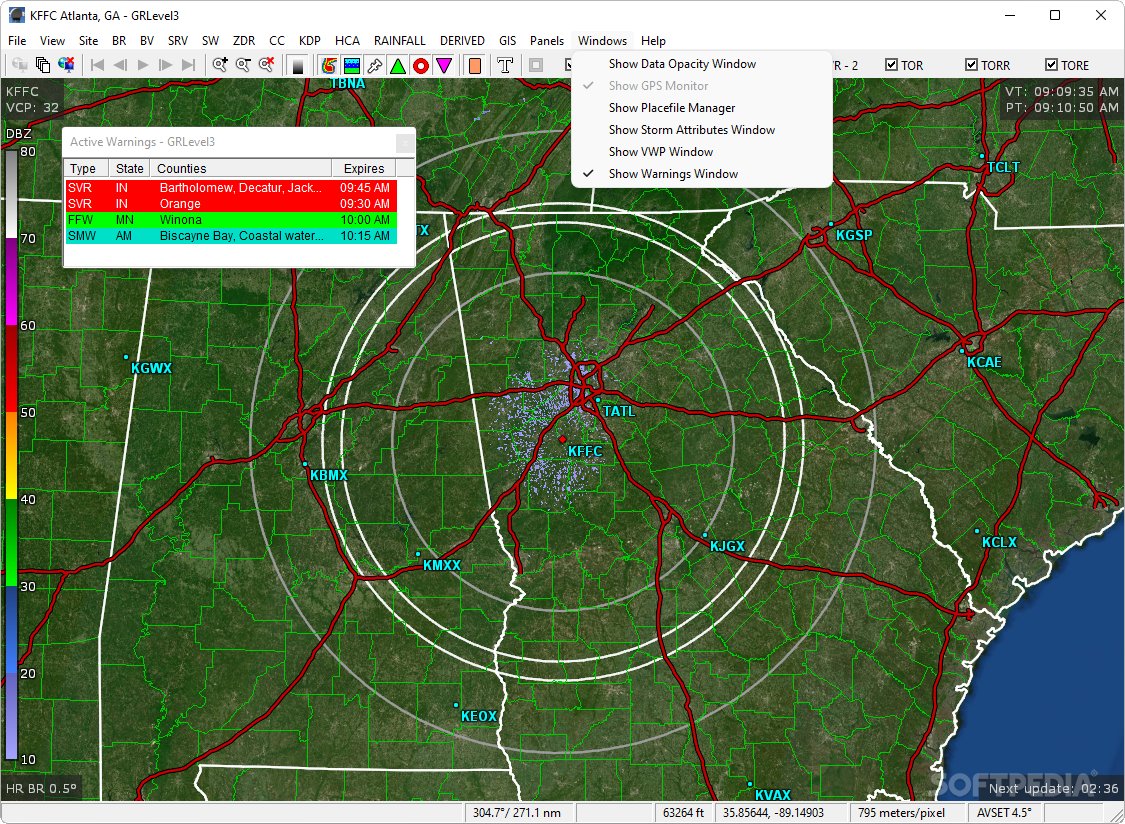Step back one frame
The image size is (1125, 824).
121,65
